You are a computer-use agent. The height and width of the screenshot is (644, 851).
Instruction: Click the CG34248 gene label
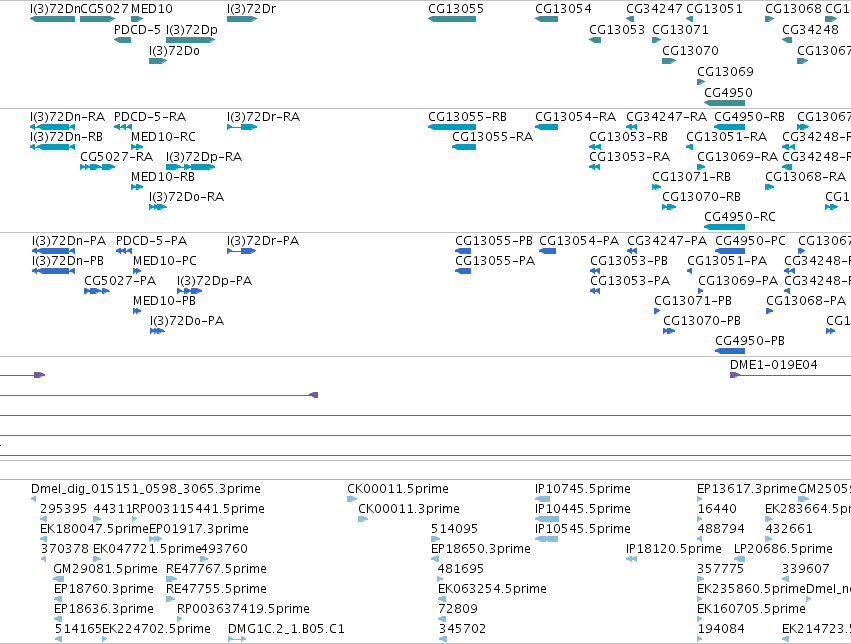810,30
